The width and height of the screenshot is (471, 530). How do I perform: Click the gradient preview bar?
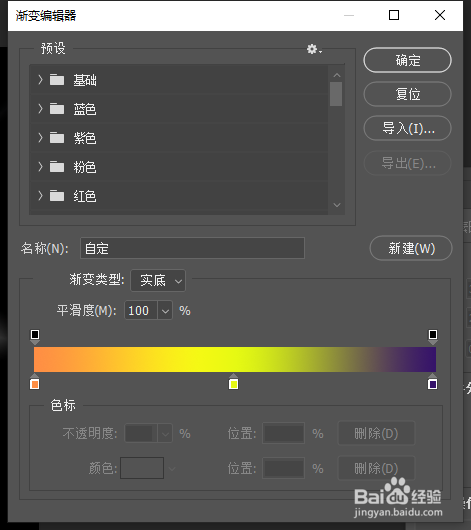click(x=235, y=360)
